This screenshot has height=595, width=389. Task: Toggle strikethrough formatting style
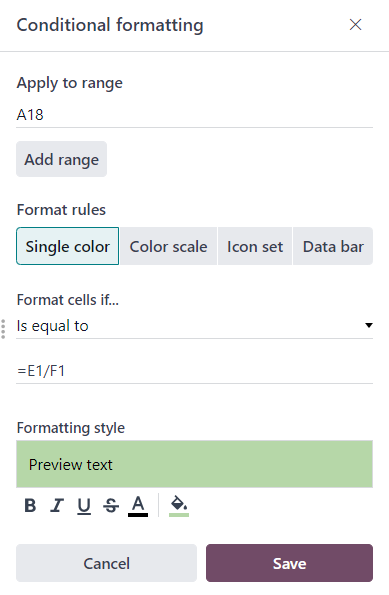click(x=111, y=505)
